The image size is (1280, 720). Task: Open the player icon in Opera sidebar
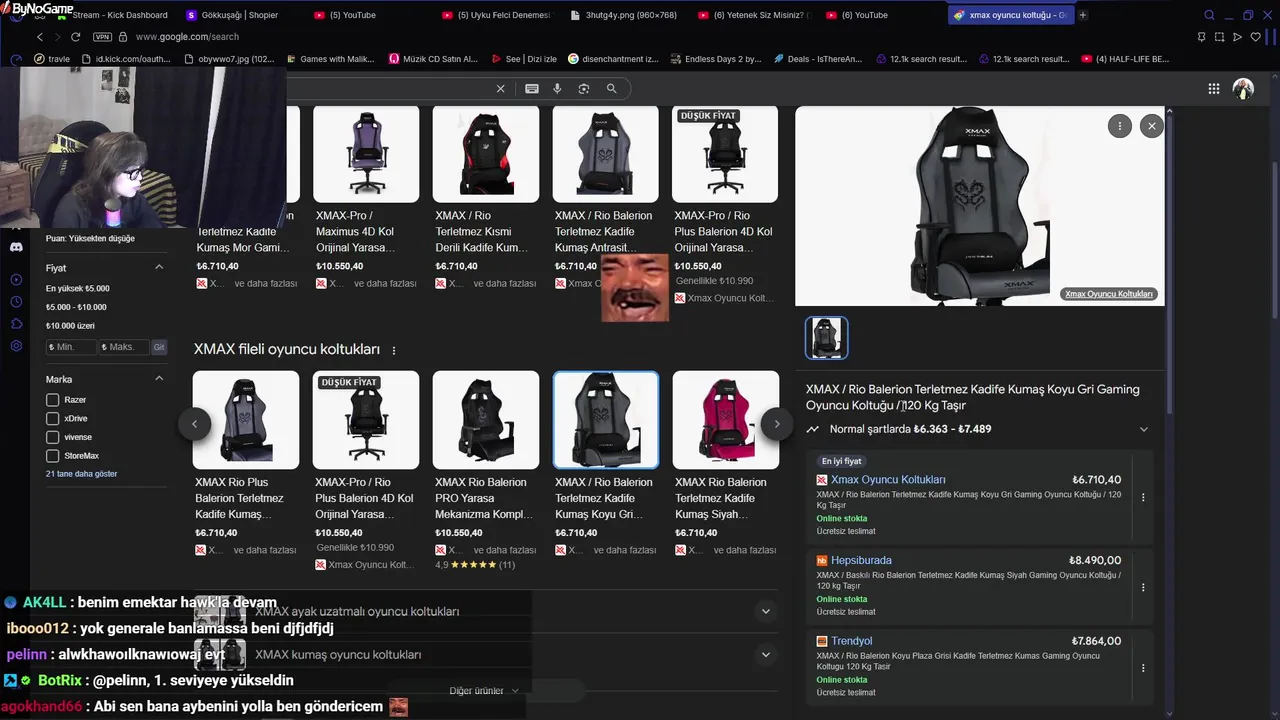coord(16,280)
